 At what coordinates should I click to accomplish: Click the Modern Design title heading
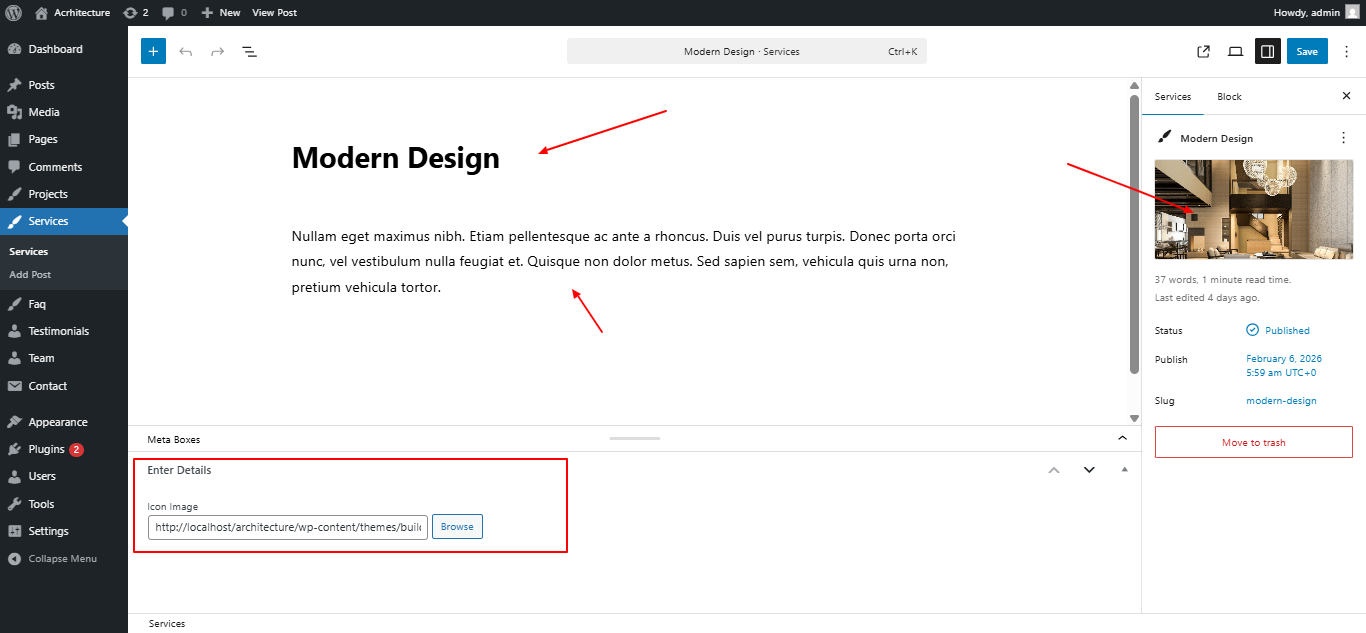[396, 158]
